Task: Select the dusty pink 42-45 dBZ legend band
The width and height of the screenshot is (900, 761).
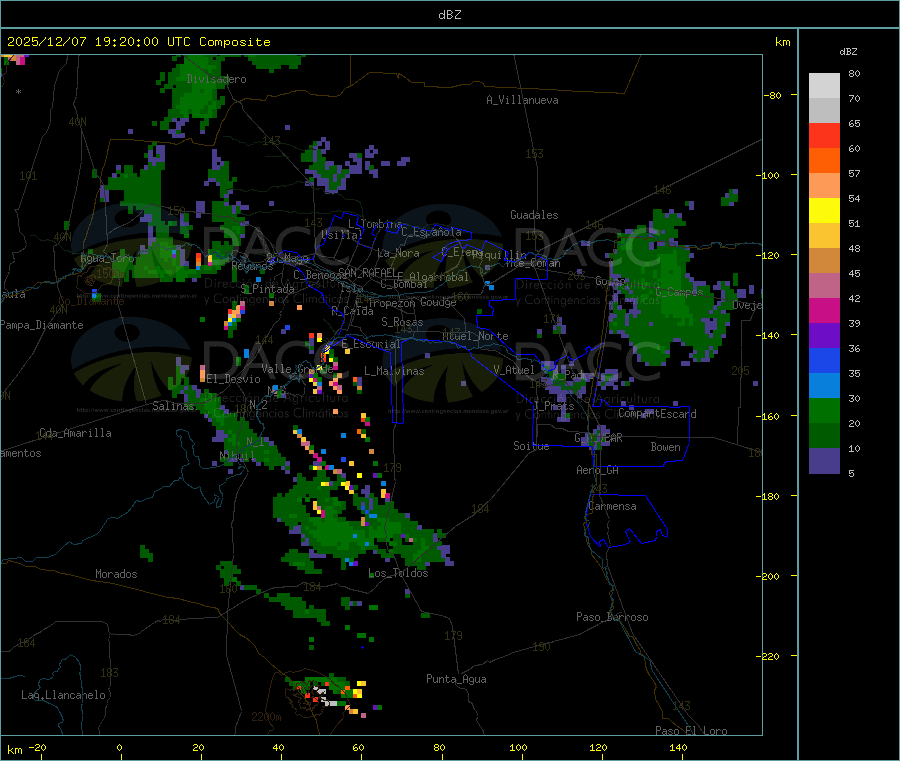Action: 824,286
